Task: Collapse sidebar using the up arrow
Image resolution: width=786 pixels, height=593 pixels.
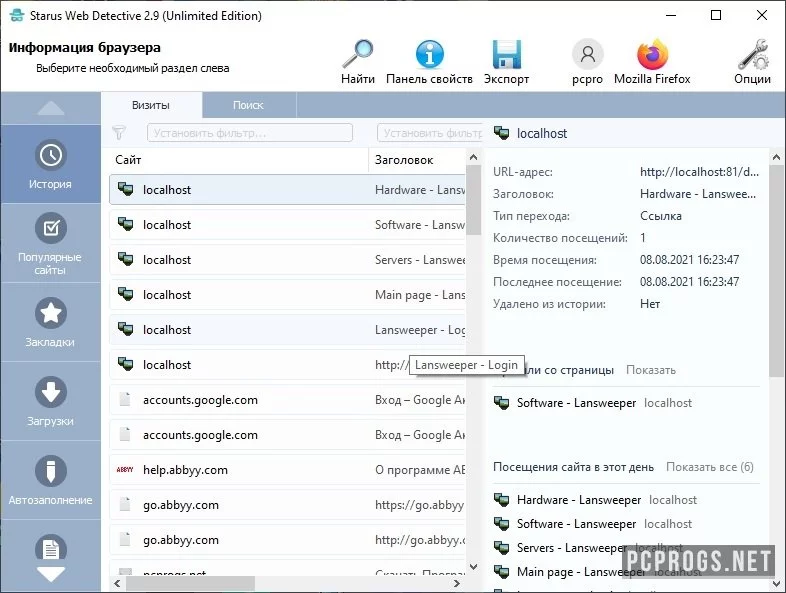Action: pyautogui.click(x=50, y=108)
